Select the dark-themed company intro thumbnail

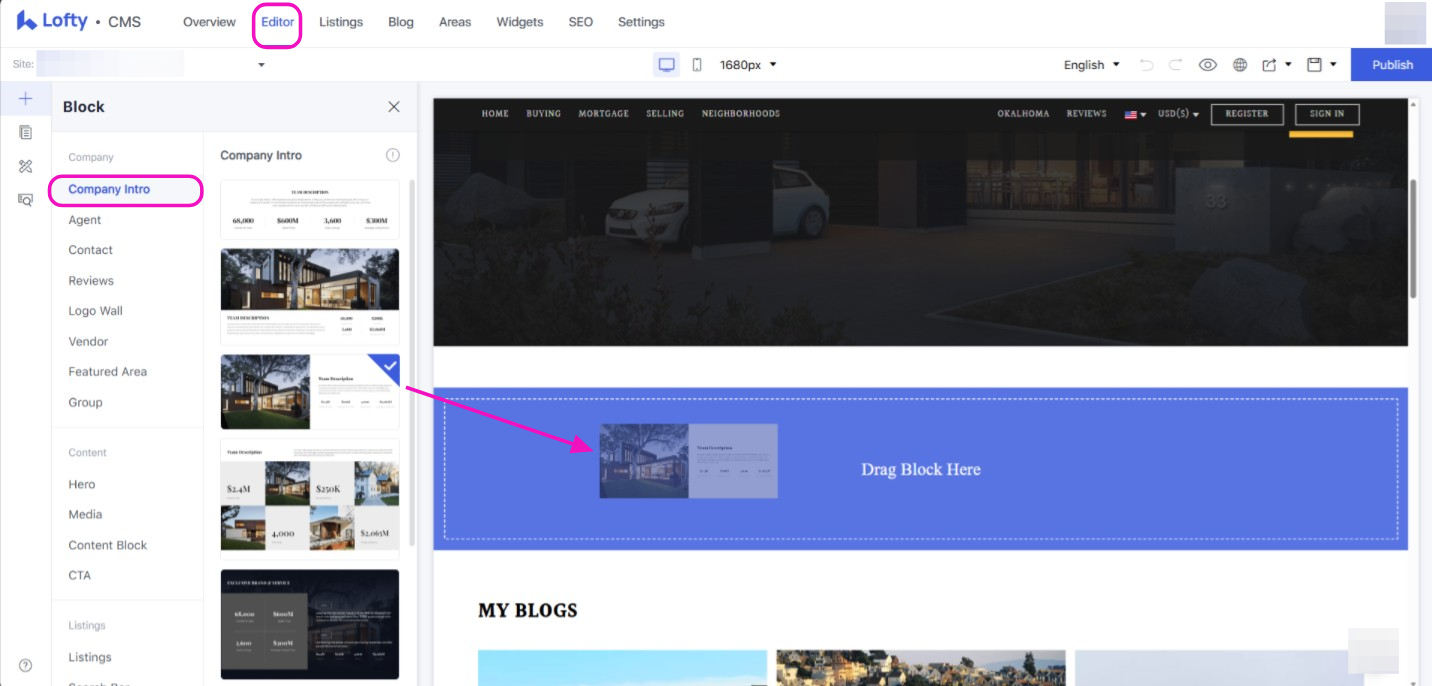tap(309, 624)
